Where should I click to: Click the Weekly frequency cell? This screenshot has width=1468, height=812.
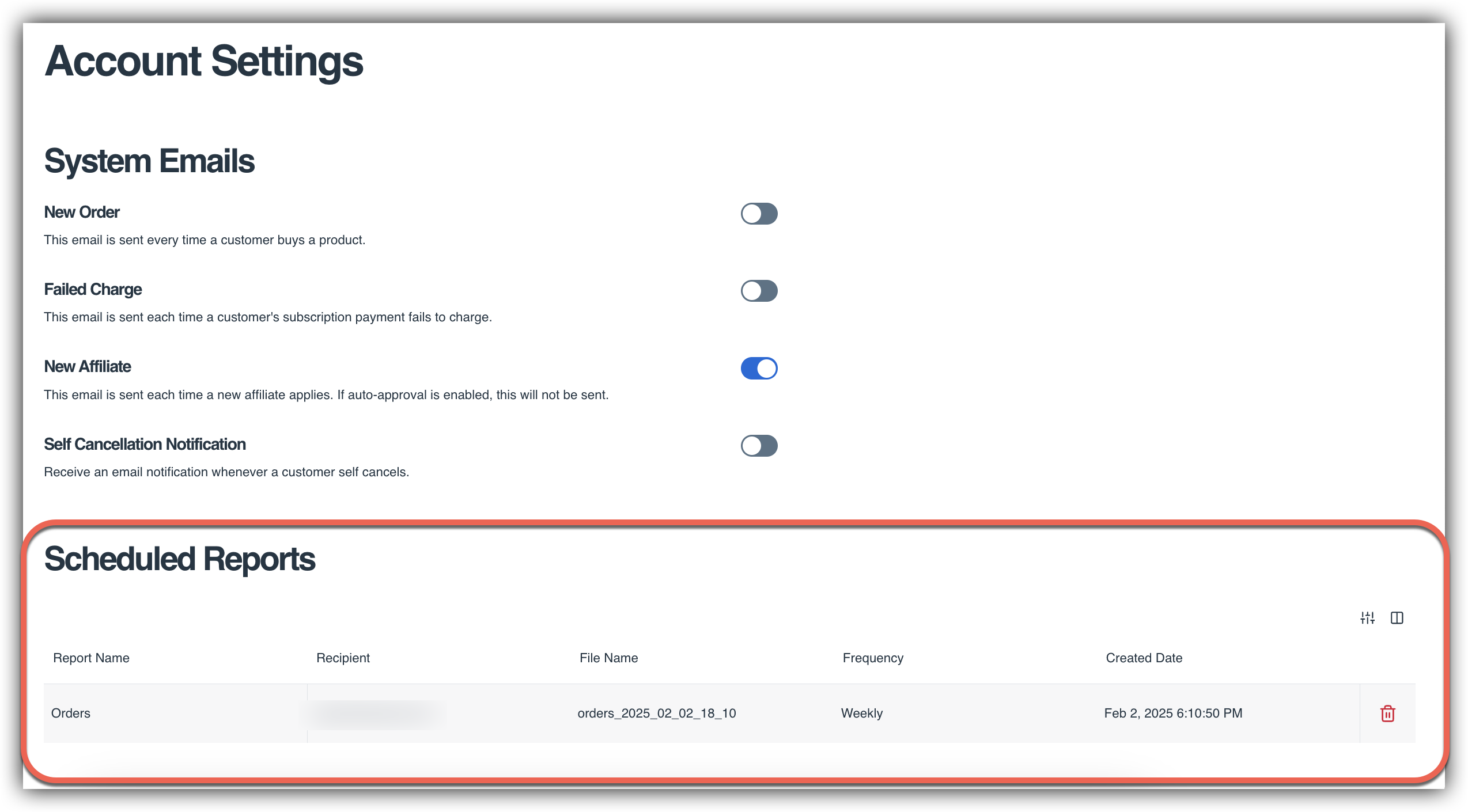coord(861,713)
